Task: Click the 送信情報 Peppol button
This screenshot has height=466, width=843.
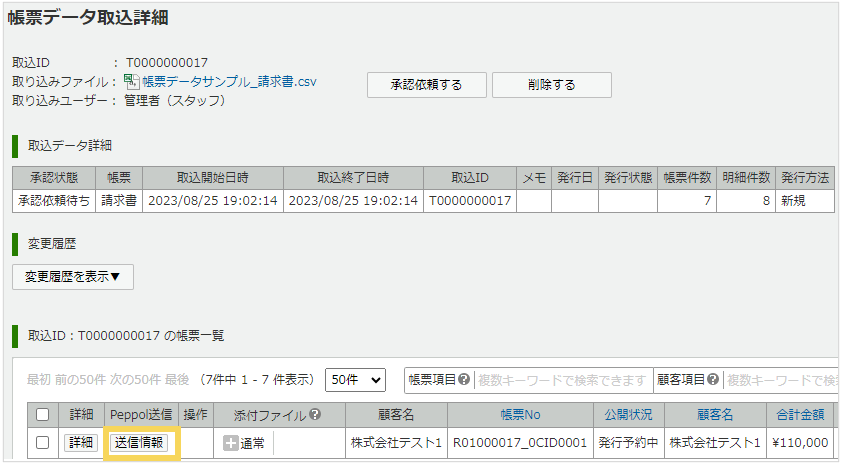Action: coord(139,442)
